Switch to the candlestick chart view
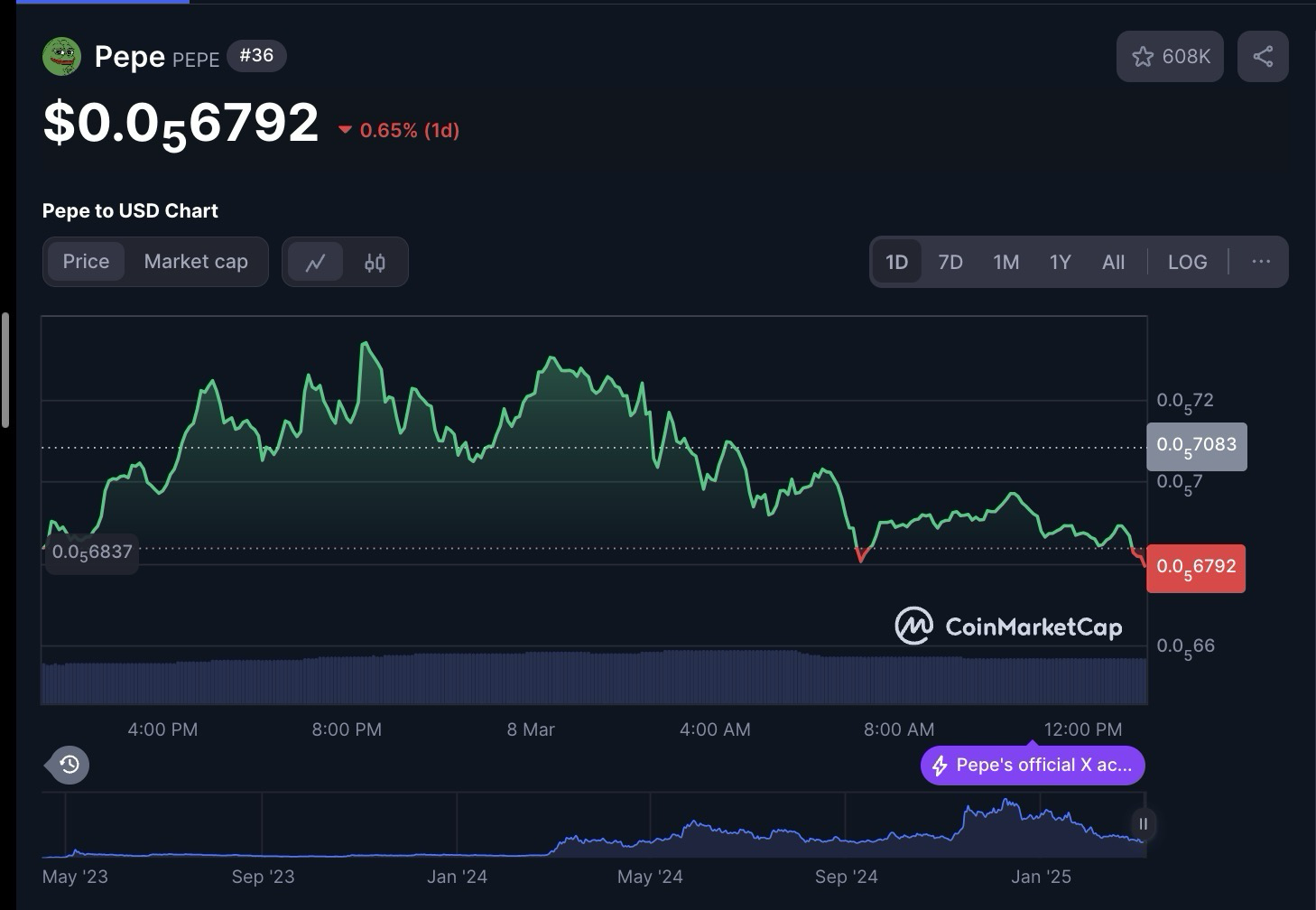Viewport: 1316px width, 910px height. pos(375,263)
